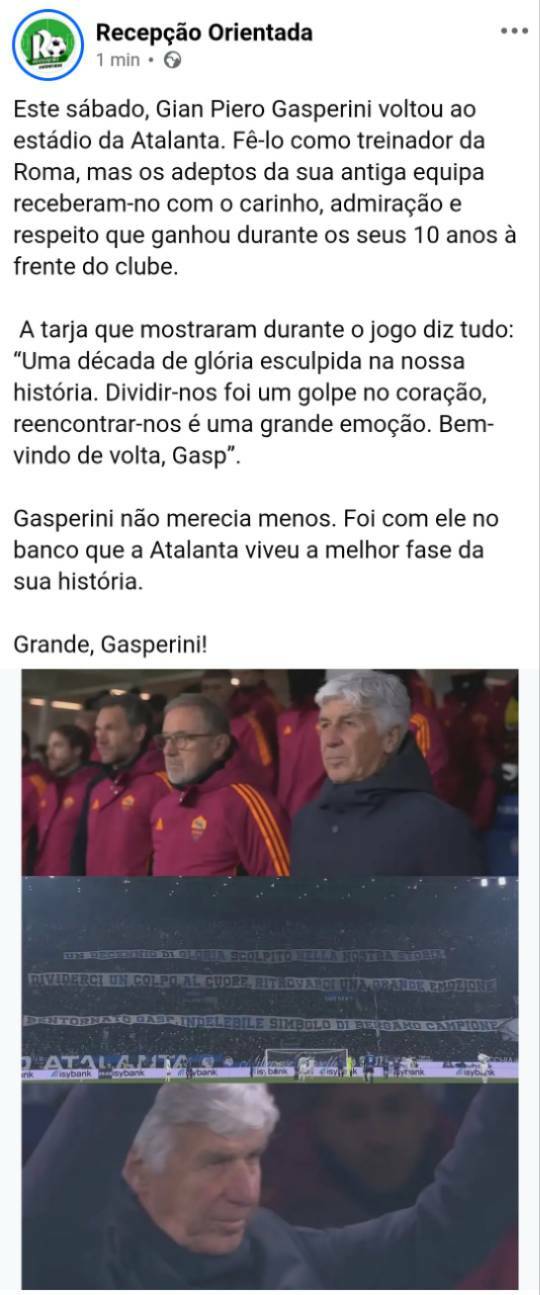
Task: Click the globe public-audience icon
Action: pos(173,60)
